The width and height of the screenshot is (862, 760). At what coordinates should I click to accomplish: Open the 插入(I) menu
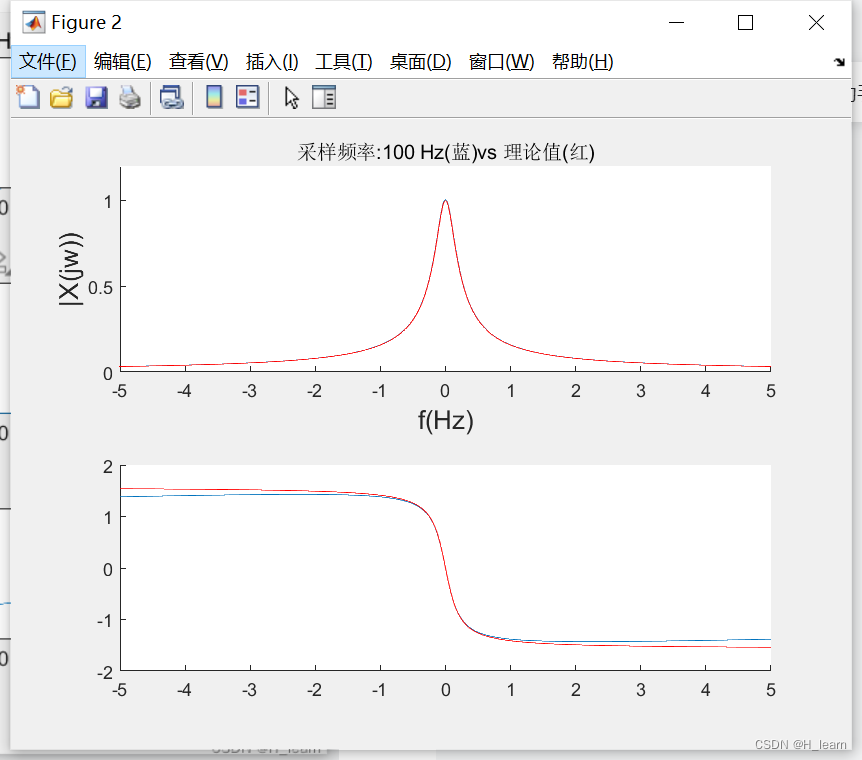[272, 62]
